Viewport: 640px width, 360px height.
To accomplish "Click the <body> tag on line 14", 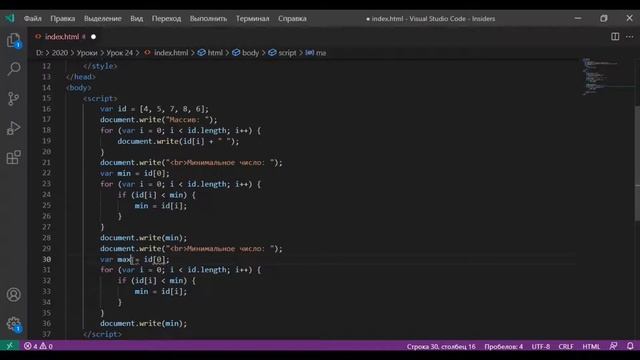I will pyautogui.click(x=78, y=87).
